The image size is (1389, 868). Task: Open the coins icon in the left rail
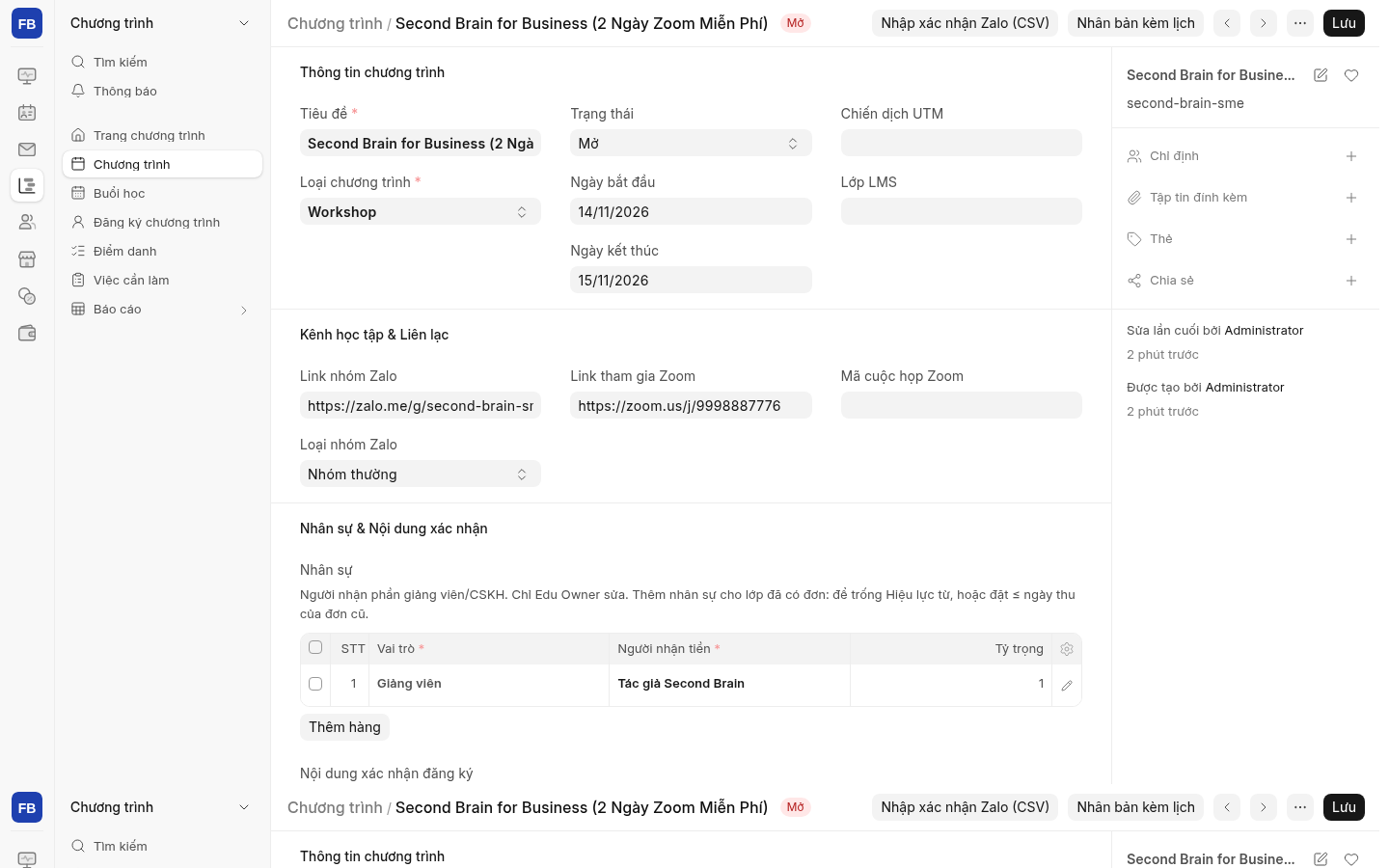[x=27, y=296]
